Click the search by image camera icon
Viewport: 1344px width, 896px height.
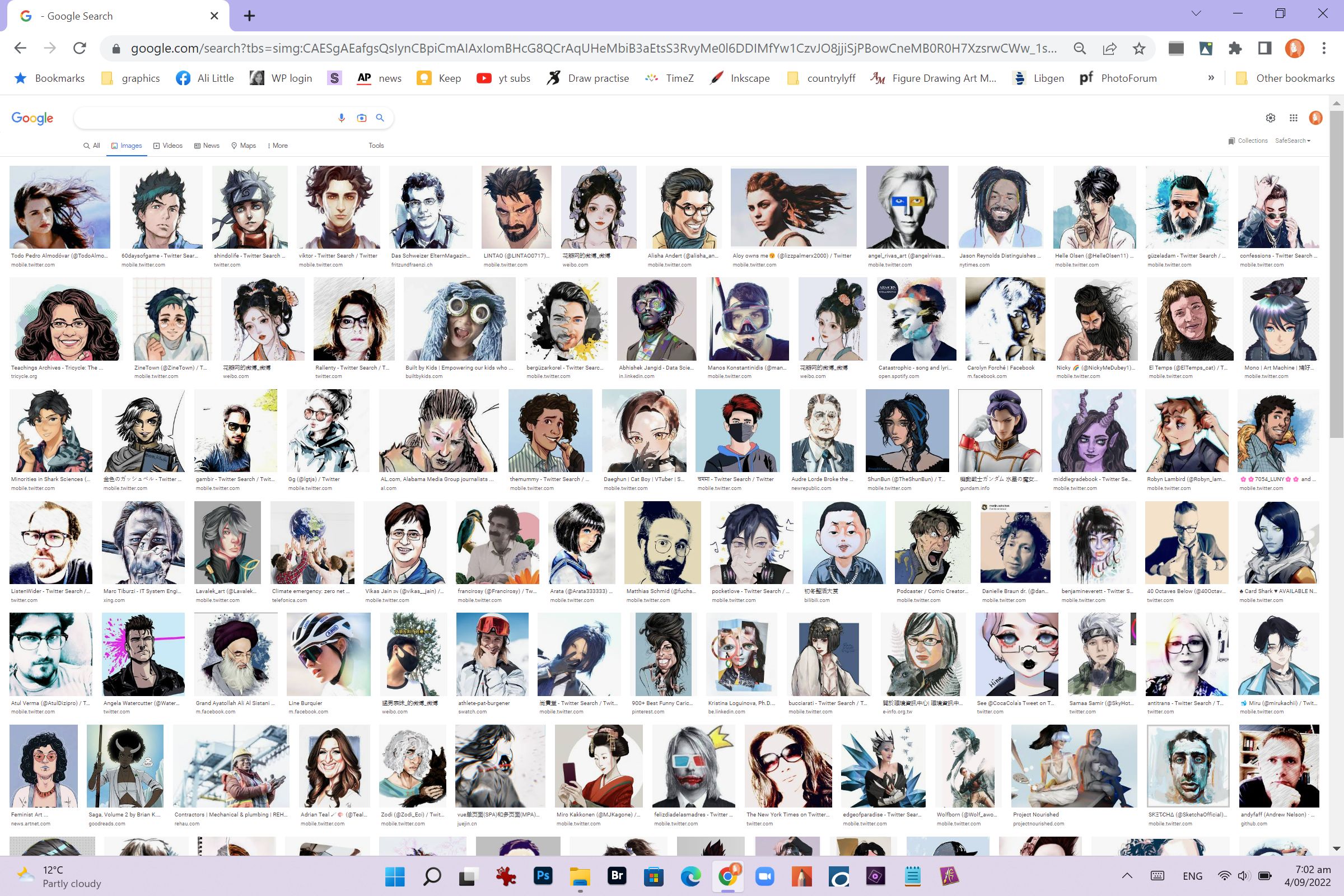(361, 118)
